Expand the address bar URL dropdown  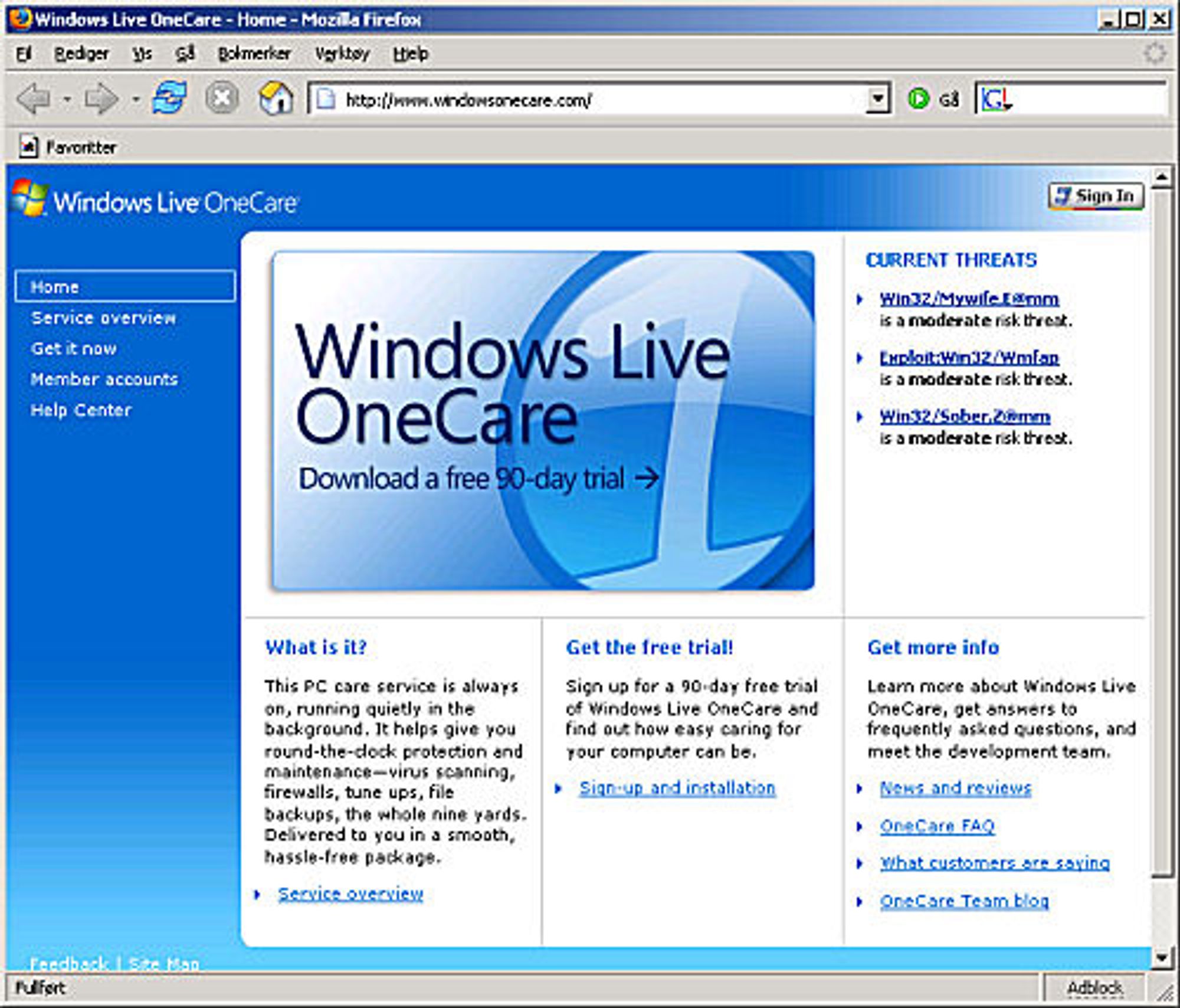pyautogui.click(x=878, y=99)
